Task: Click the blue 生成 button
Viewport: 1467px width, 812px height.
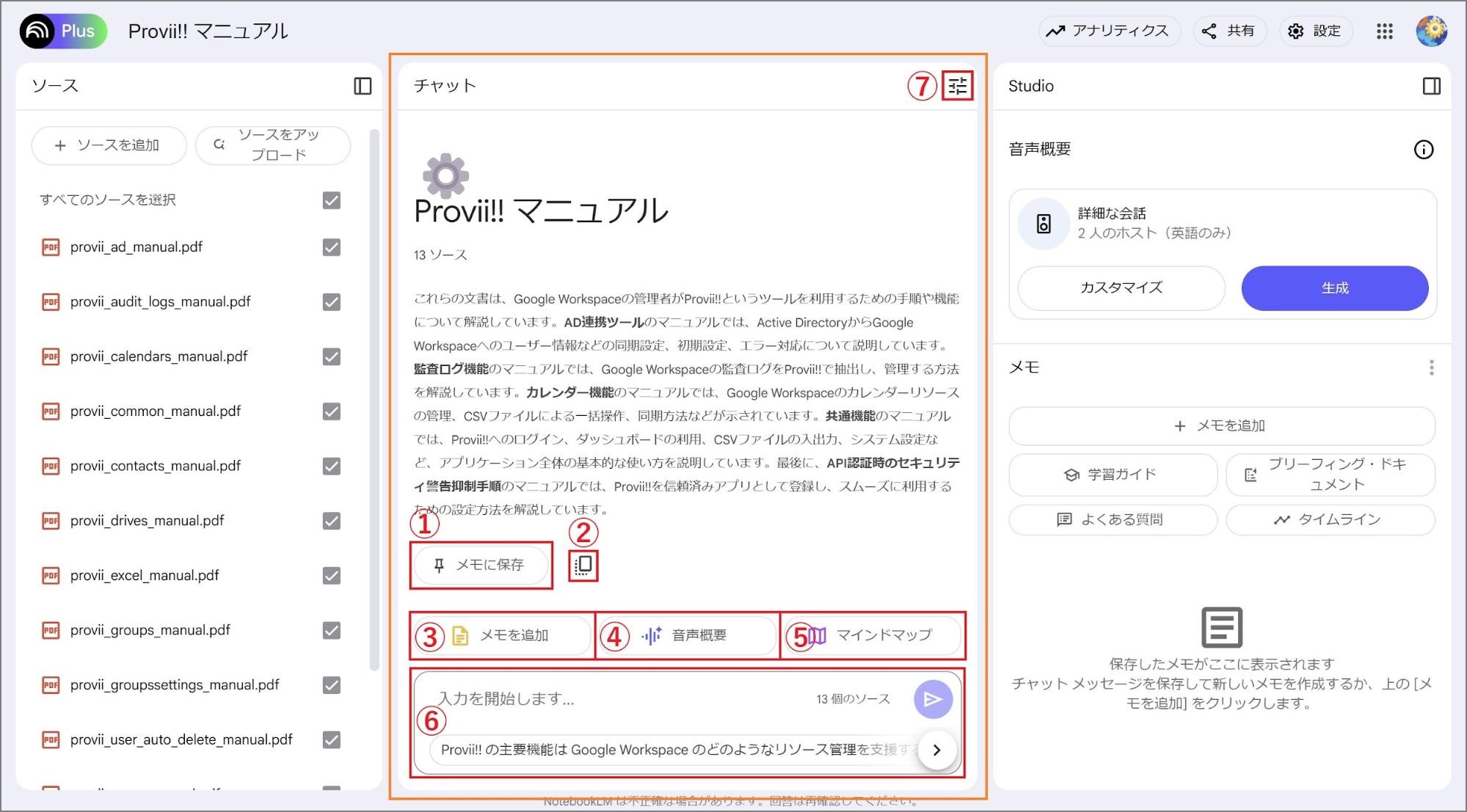Action: 1335,288
